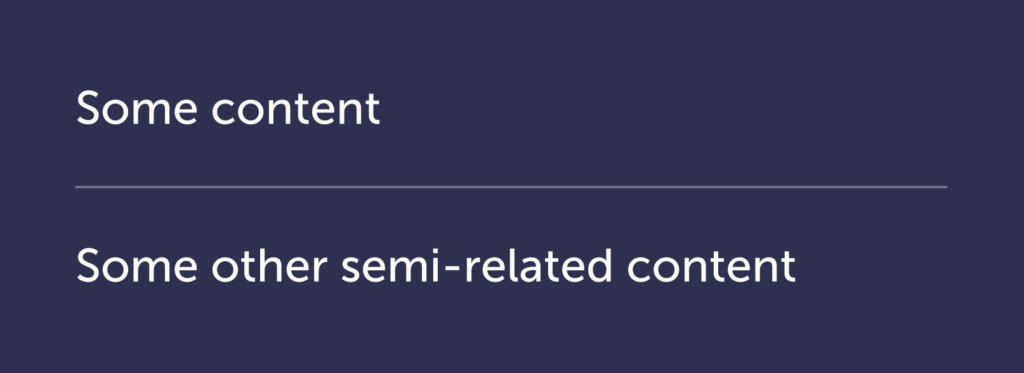The image size is (1024, 373).
Task: Click the horizontal divider line between sections
Action: tap(511, 187)
